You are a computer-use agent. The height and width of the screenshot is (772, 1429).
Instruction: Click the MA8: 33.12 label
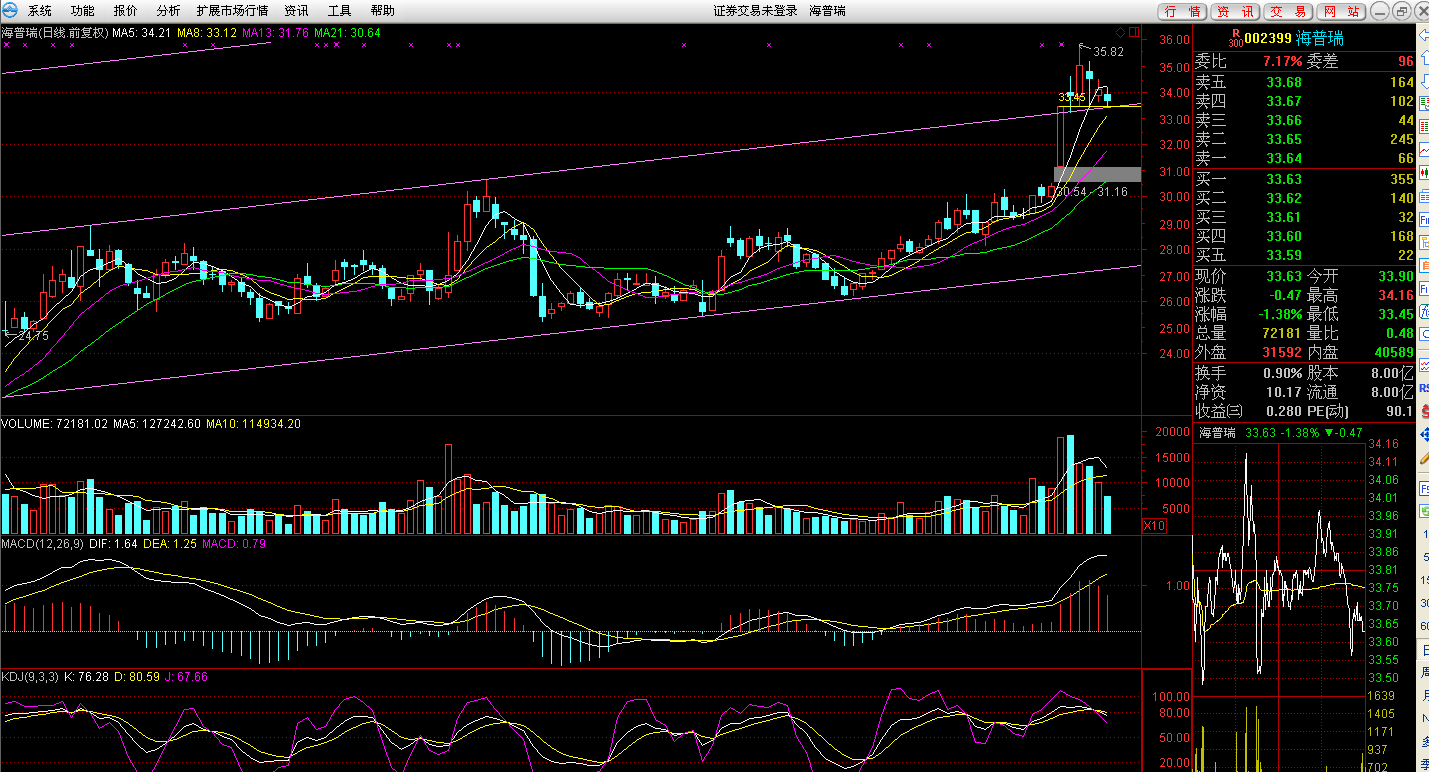208,32
